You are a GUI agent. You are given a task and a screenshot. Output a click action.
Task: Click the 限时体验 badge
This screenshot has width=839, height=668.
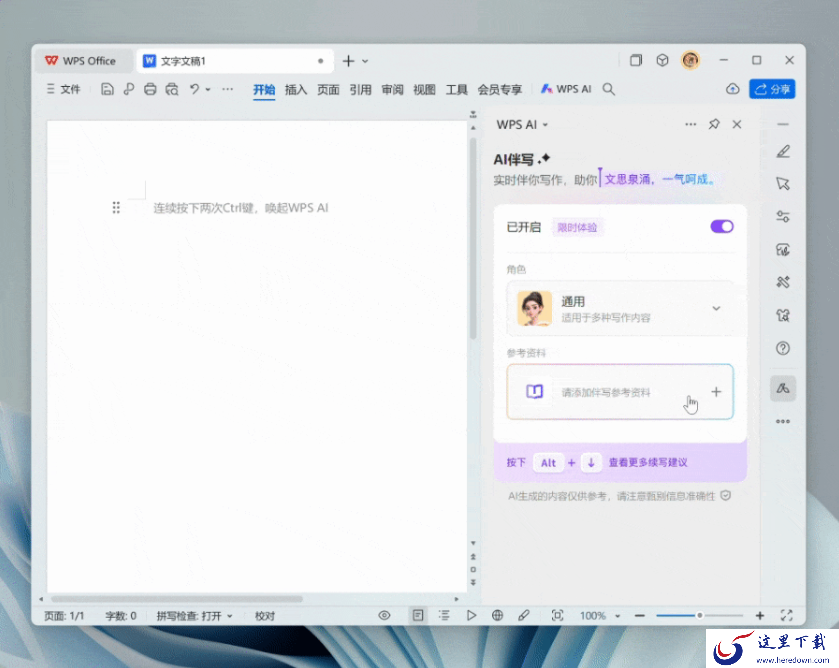click(x=577, y=227)
